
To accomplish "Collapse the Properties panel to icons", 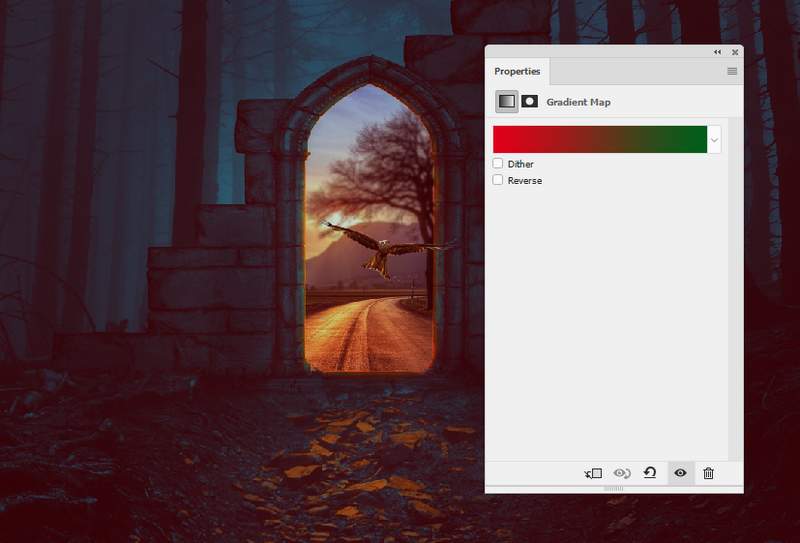I will [717, 52].
